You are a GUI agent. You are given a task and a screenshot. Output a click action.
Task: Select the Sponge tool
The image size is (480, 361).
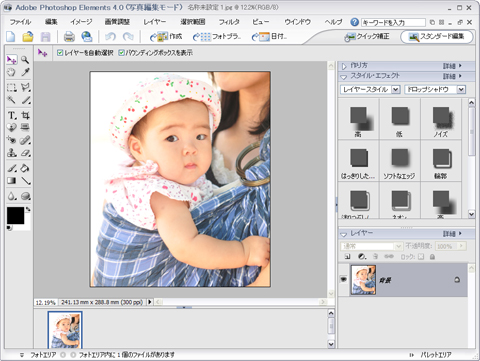point(25,196)
